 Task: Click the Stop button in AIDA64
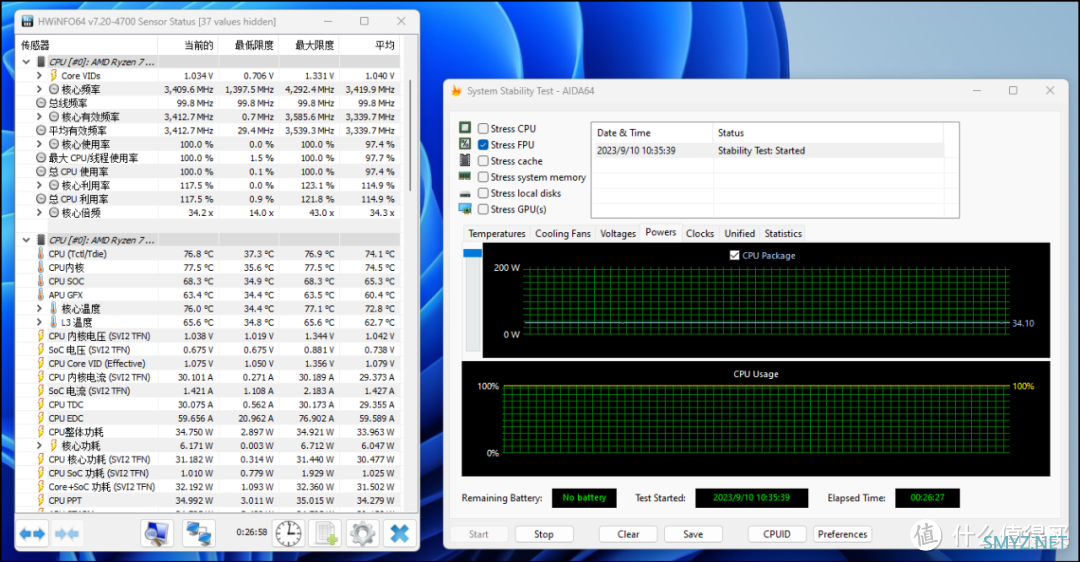(543, 534)
